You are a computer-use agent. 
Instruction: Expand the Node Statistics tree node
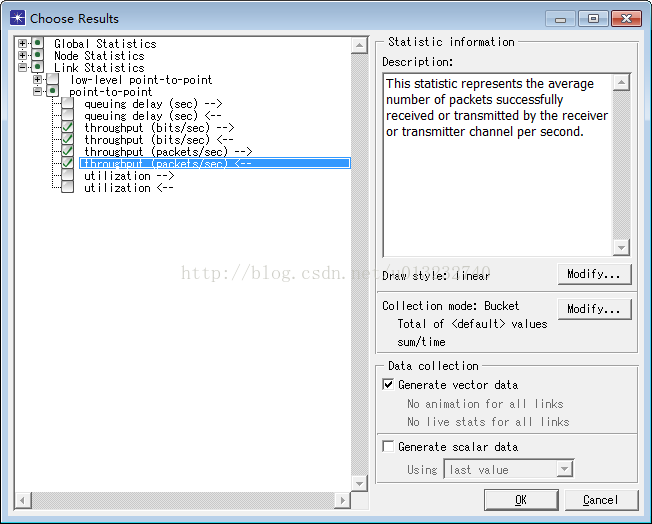pos(22,55)
